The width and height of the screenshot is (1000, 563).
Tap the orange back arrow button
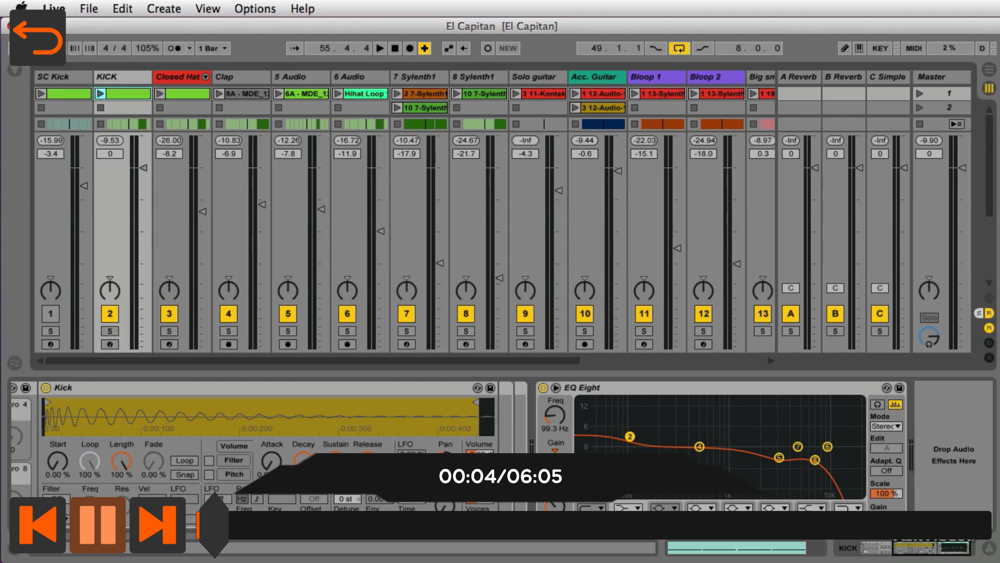(x=37, y=37)
